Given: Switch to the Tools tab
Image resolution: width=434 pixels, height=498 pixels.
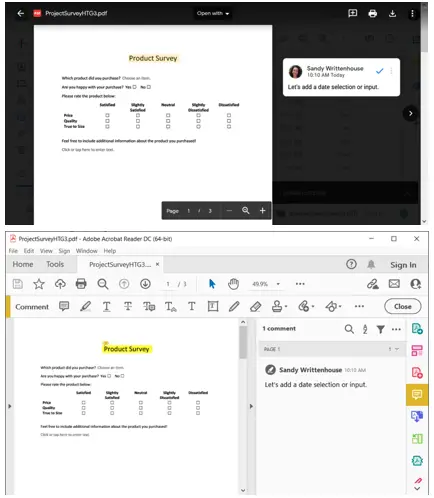Looking at the screenshot, I should tap(55, 264).
